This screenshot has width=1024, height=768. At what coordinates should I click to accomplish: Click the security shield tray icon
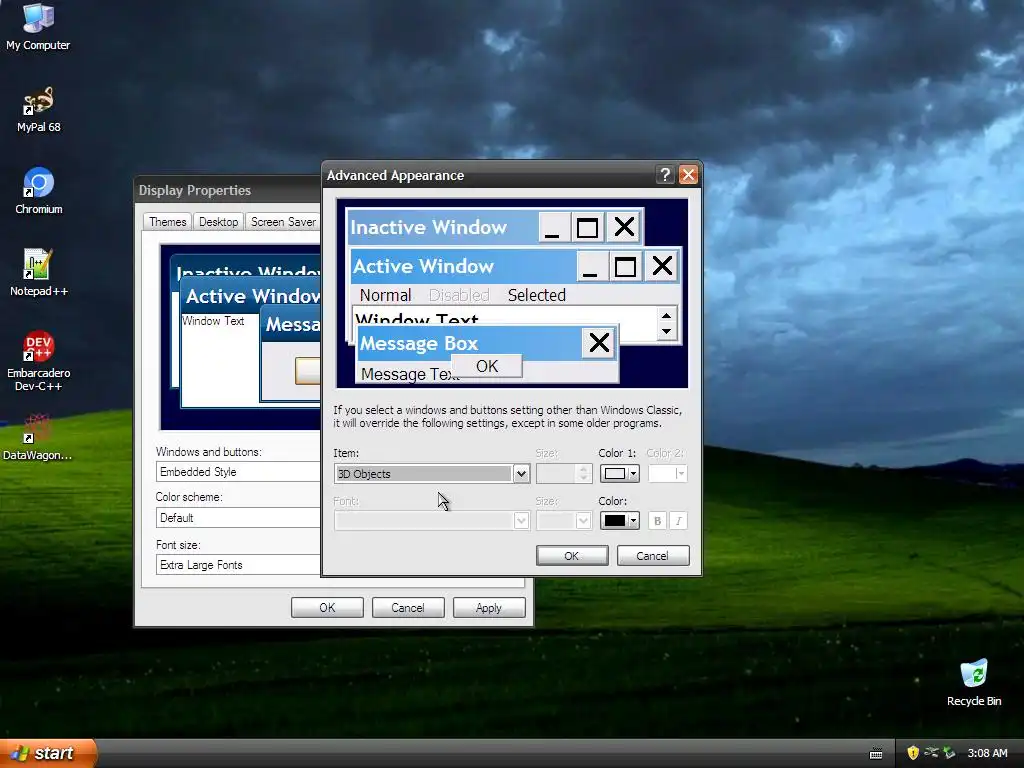(x=912, y=753)
